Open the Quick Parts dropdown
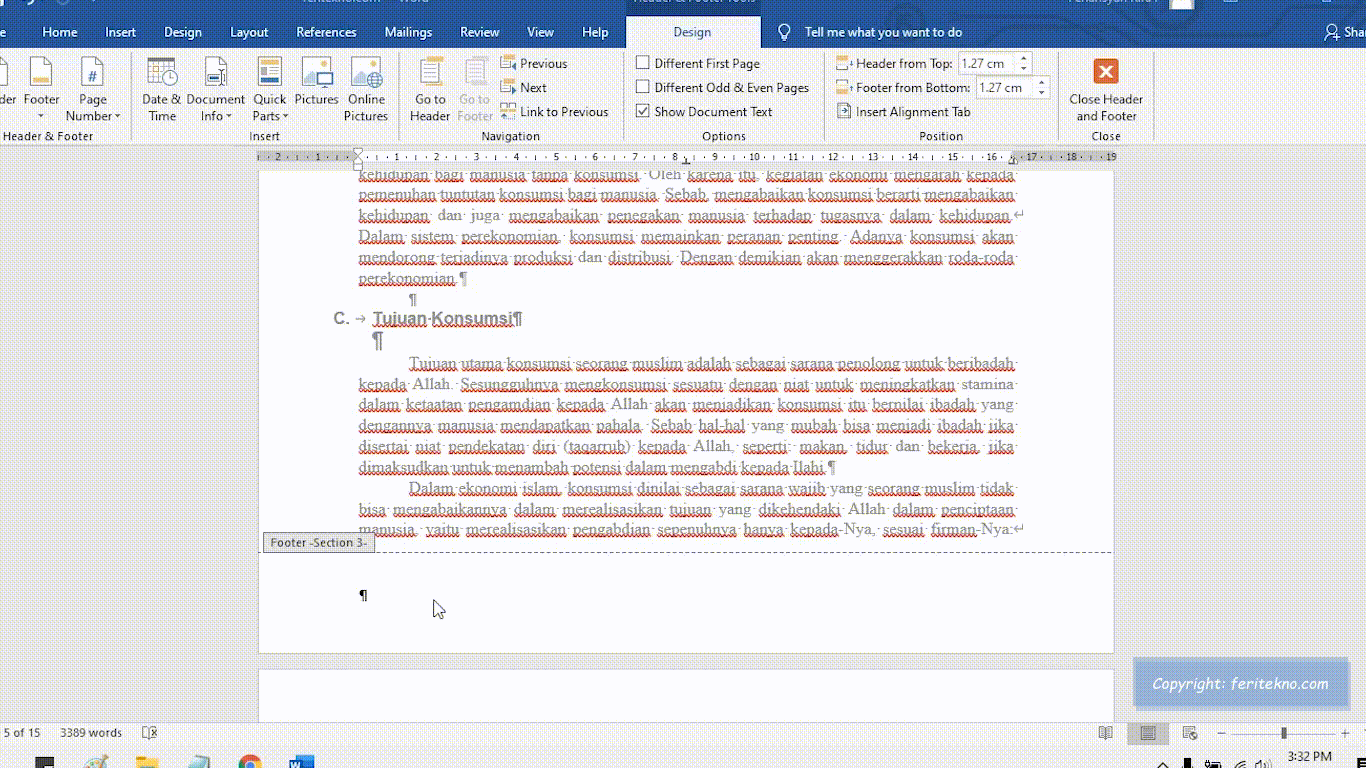Image resolution: width=1366 pixels, height=768 pixels. pos(269,90)
